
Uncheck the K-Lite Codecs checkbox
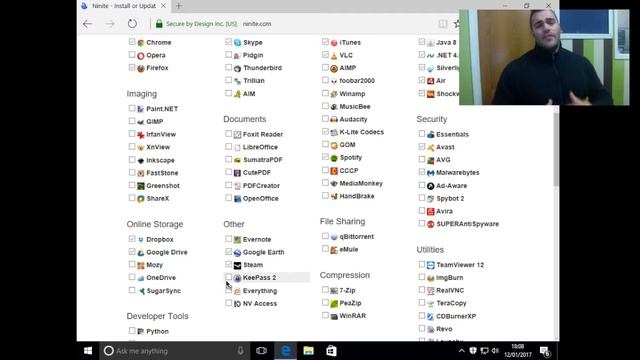tap(325, 131)
